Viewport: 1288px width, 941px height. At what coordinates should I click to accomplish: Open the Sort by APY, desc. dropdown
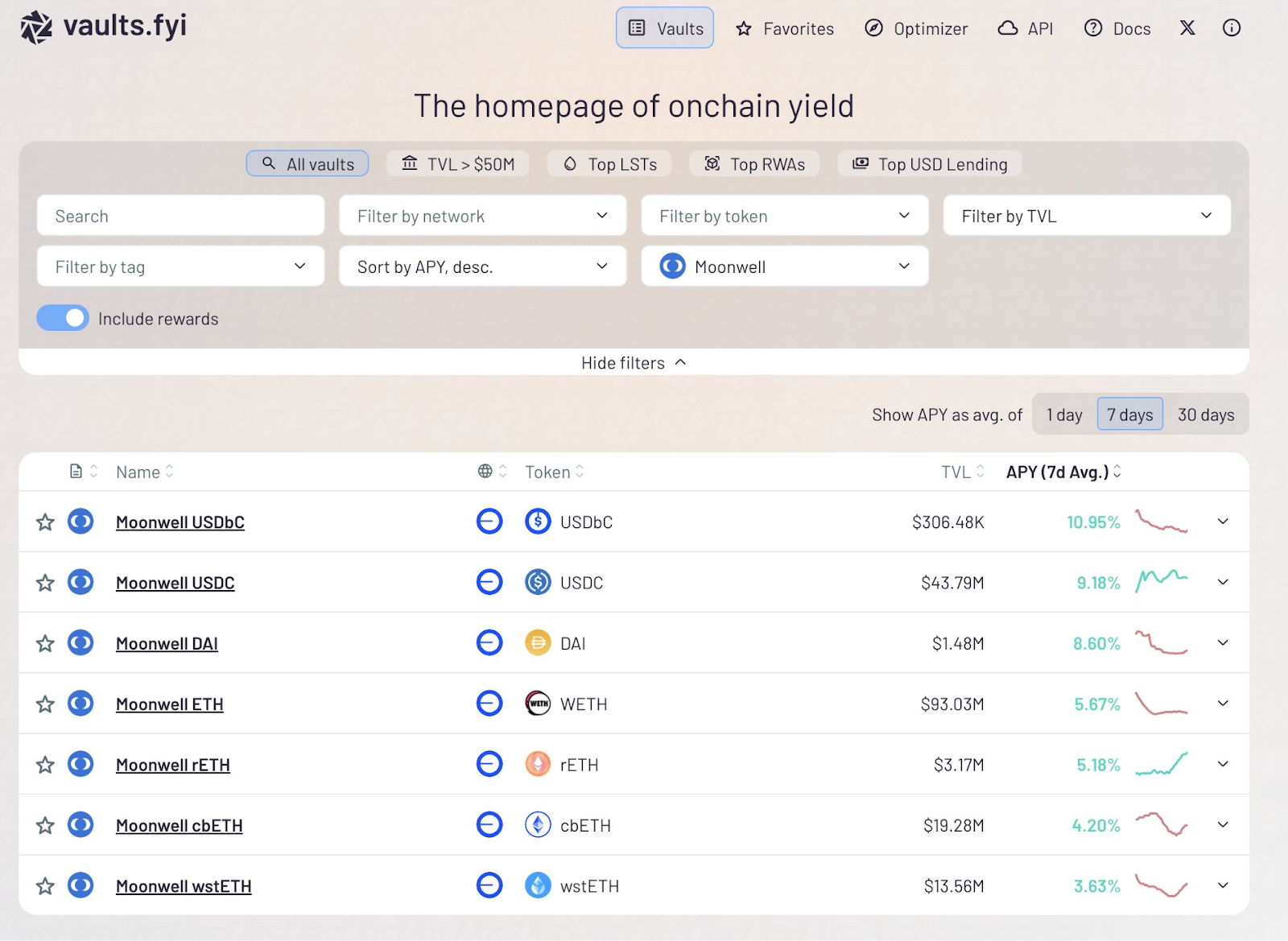482,266
